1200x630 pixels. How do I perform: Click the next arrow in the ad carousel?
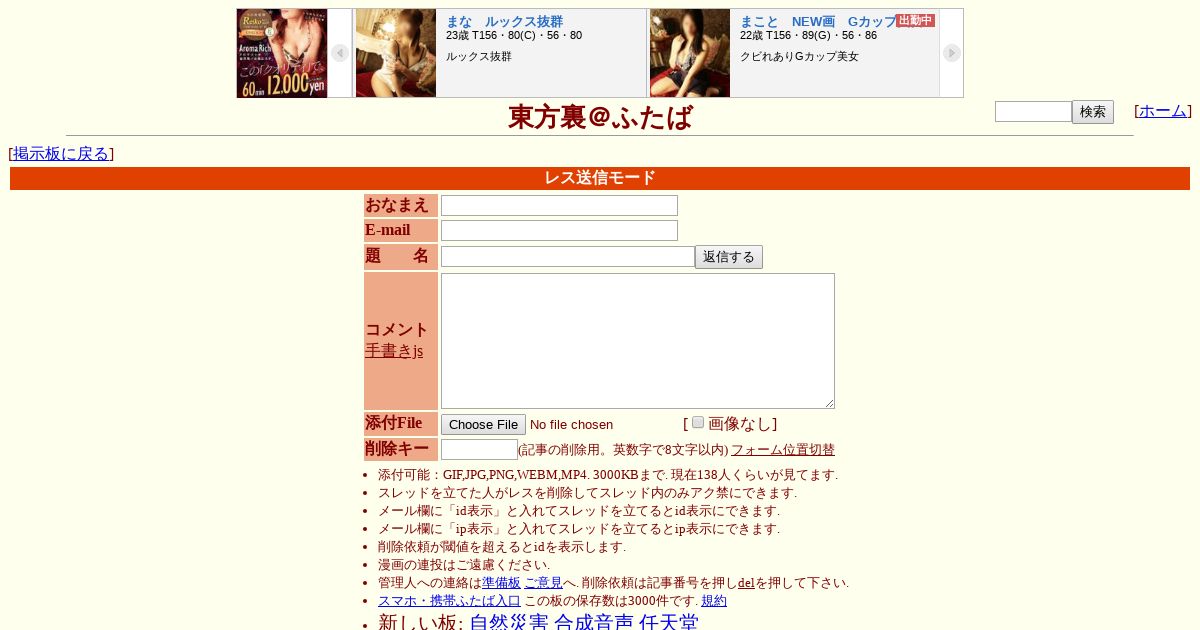pos(952,53)
